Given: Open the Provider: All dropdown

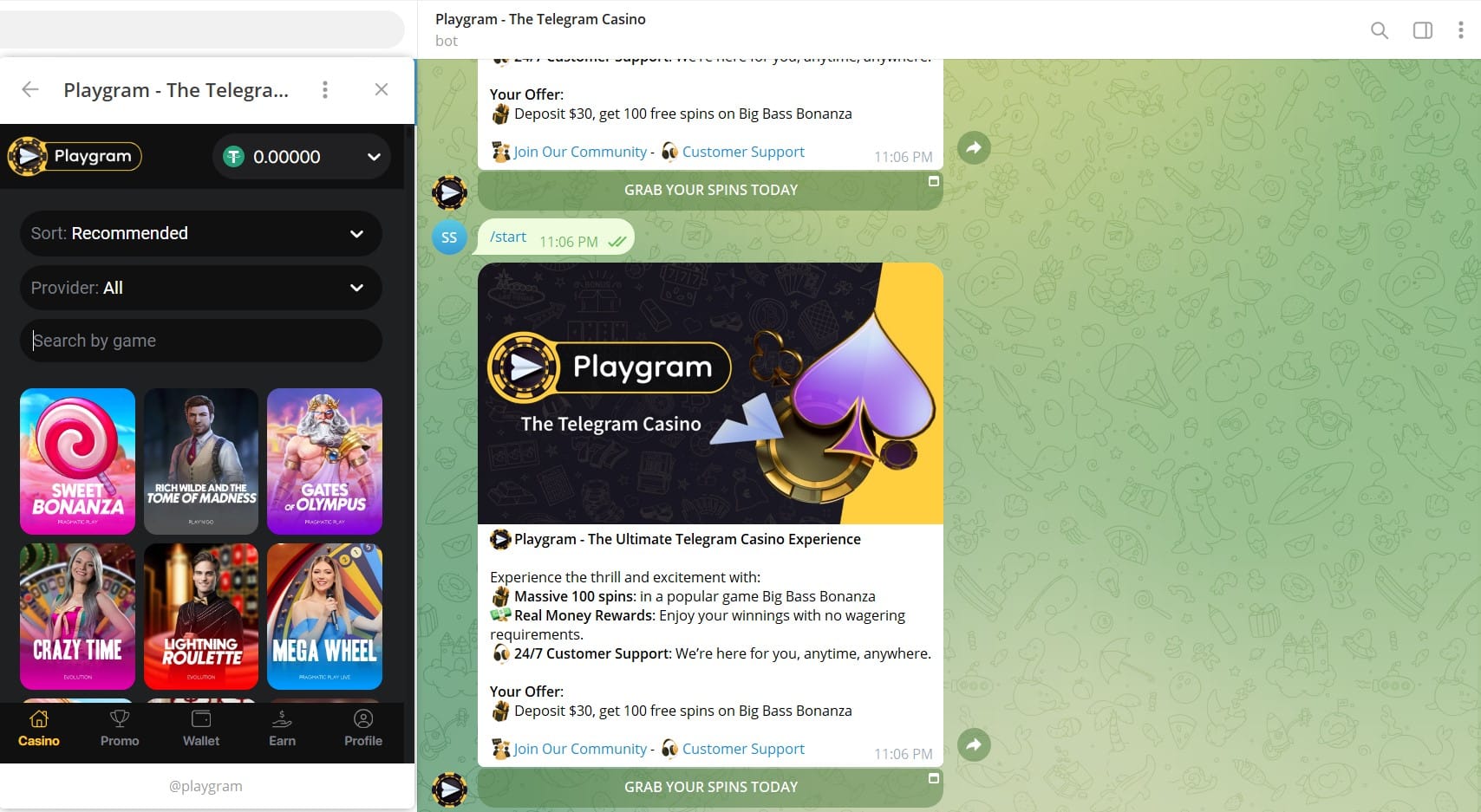Looking at the screenshot, I should coord(201,288).
